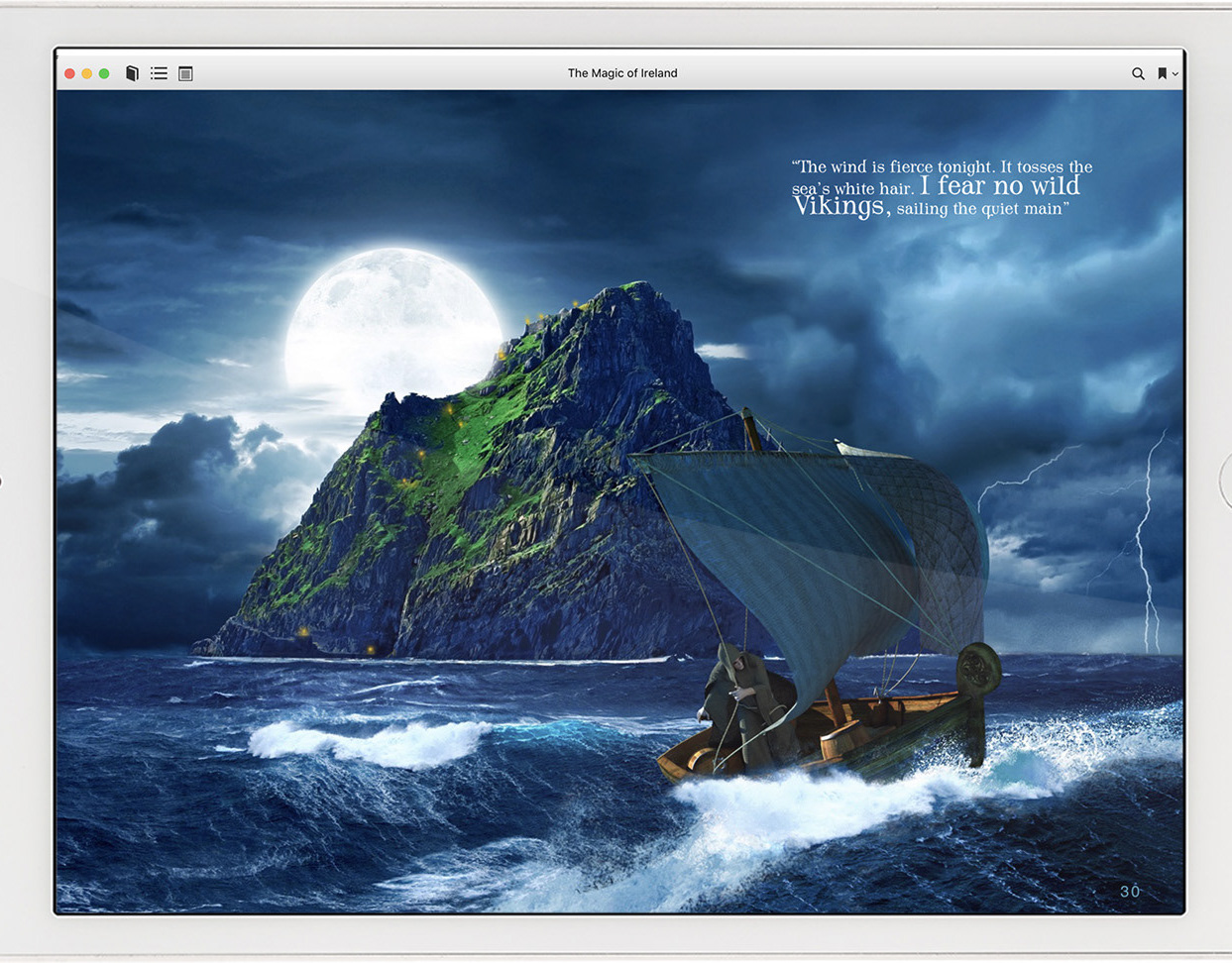The height and width of the screenshot is (963, 1232).
Task: Click the words "I fear no wild"
Action: [x=1000, y=185]
